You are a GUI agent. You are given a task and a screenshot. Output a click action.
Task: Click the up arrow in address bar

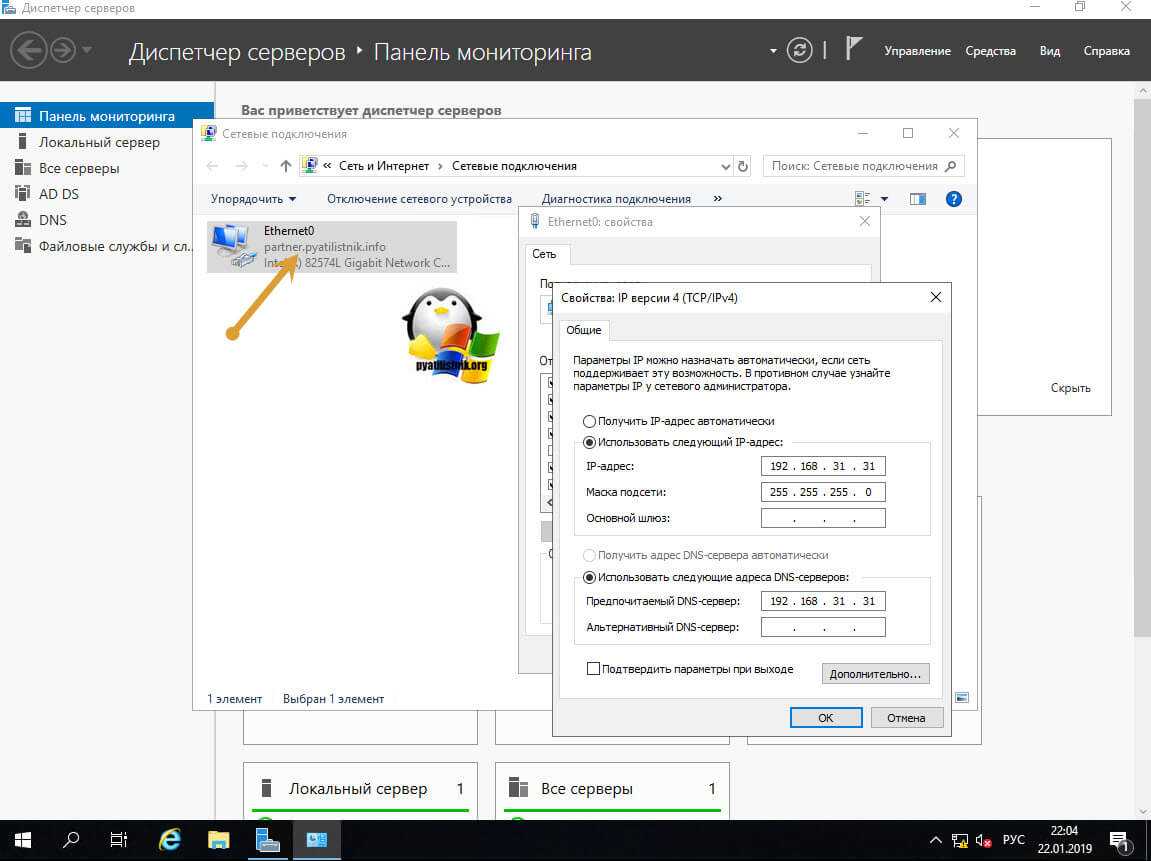click(286, 166)
